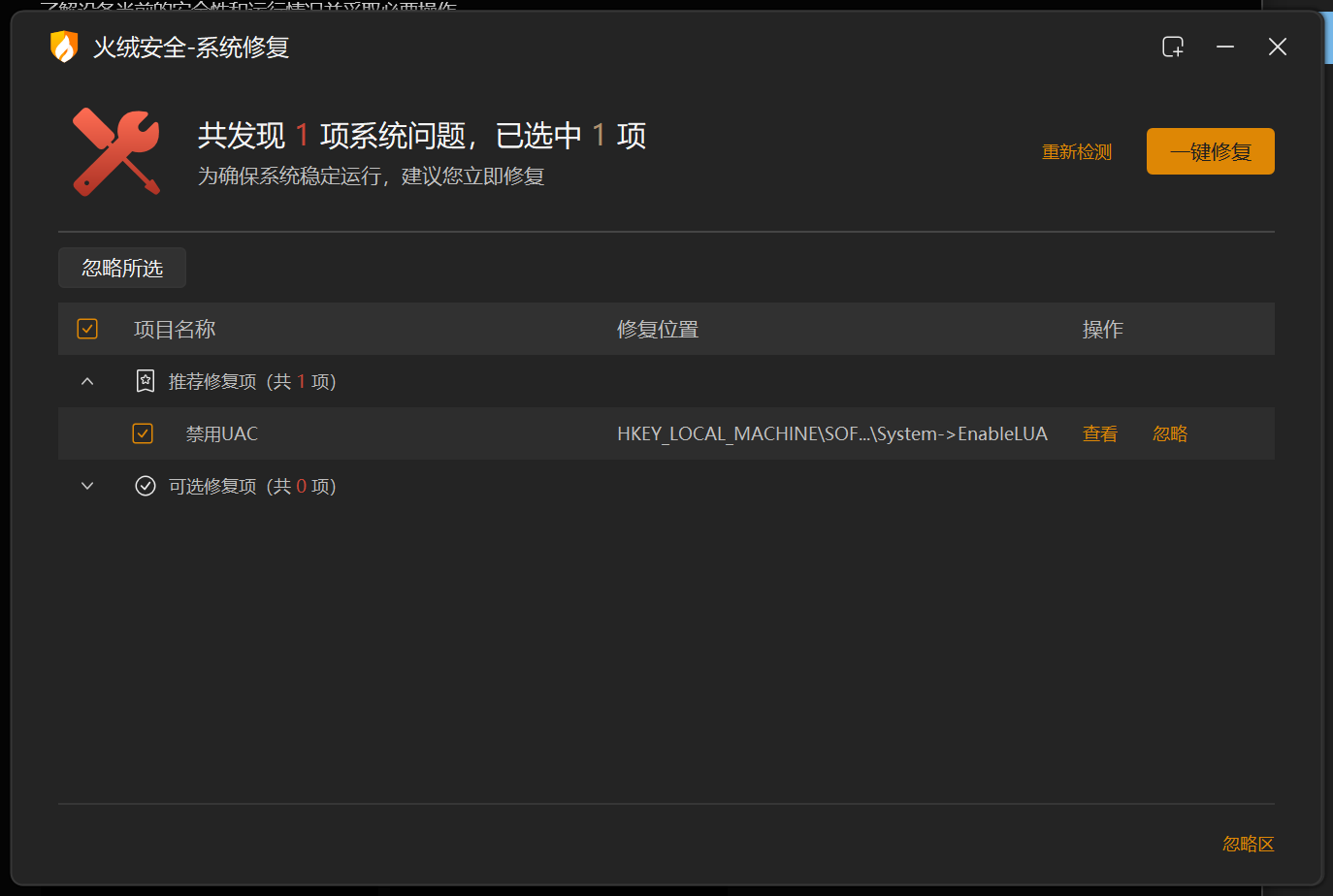Uncheck the 禁用UAC item checkbox
1333x896 pixels.
tap(143, 433)
